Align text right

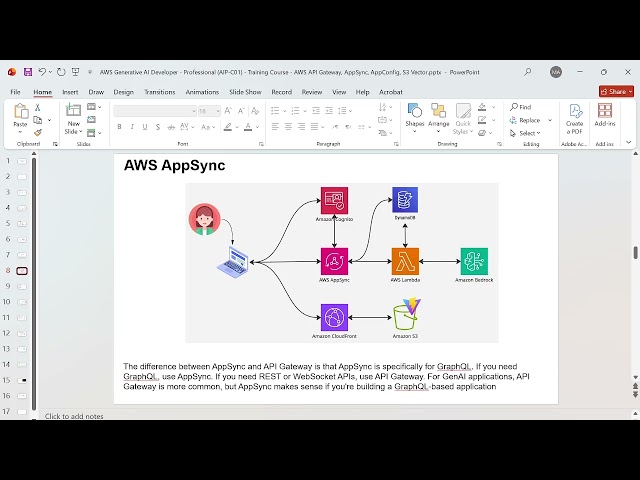[x=301, y=127]
